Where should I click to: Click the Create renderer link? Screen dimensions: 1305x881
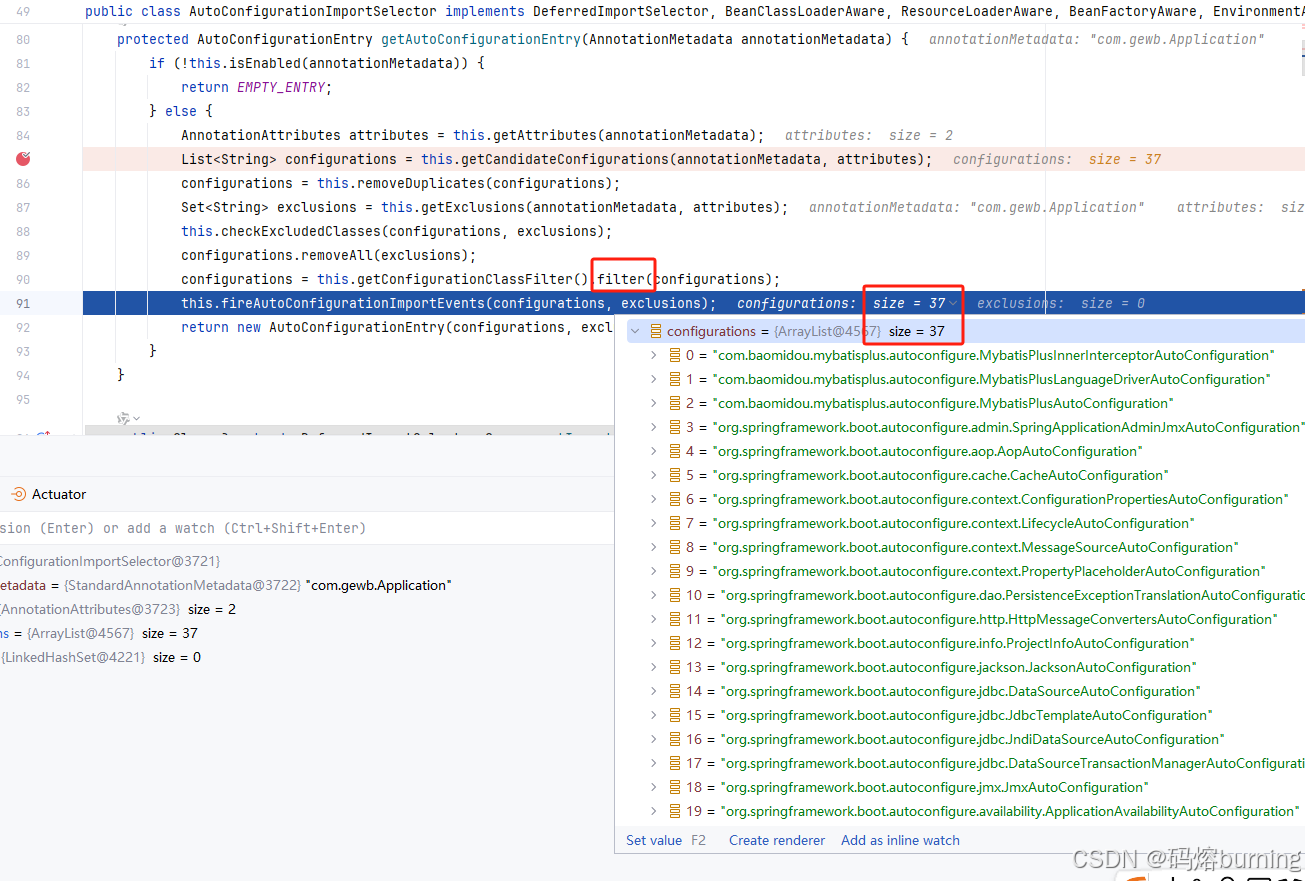tap(776, 840)
